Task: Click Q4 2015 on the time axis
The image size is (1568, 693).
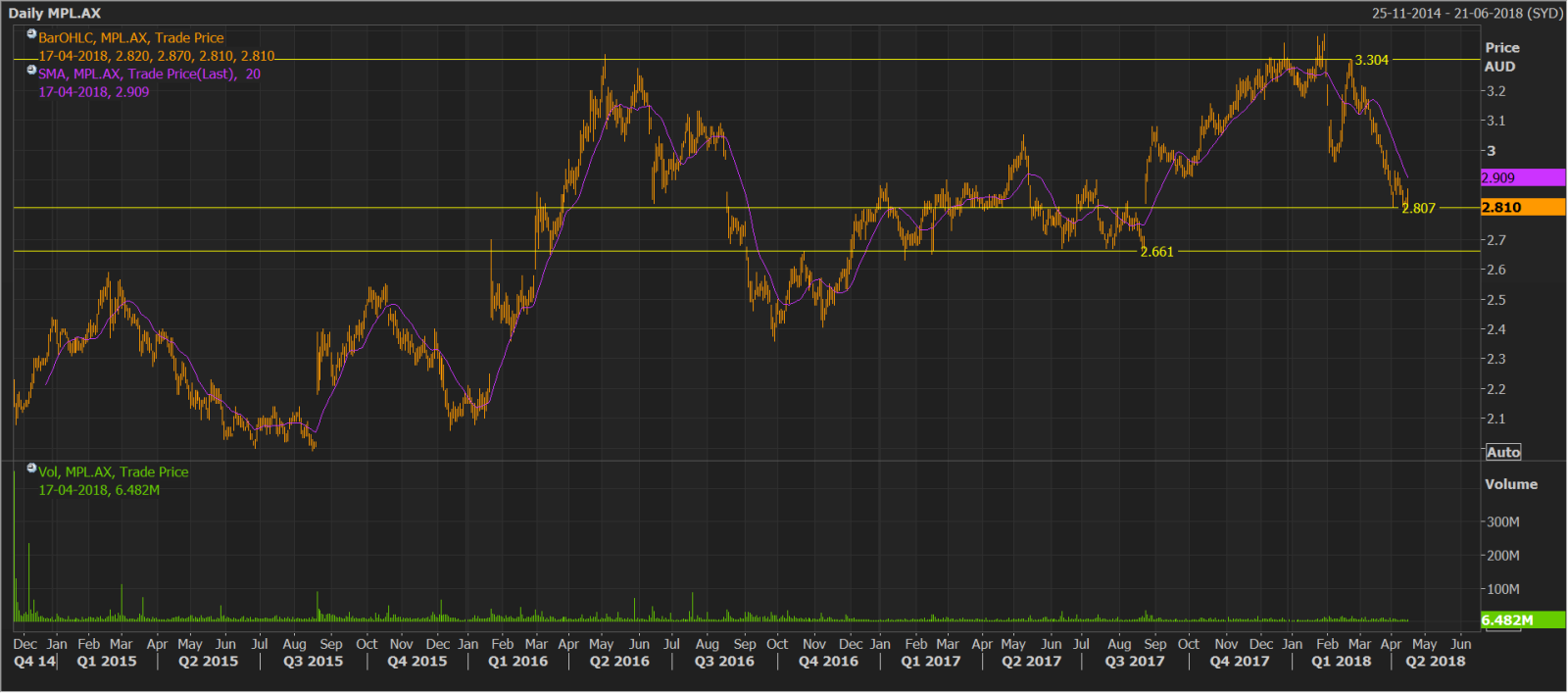Action: click(417, 661)
